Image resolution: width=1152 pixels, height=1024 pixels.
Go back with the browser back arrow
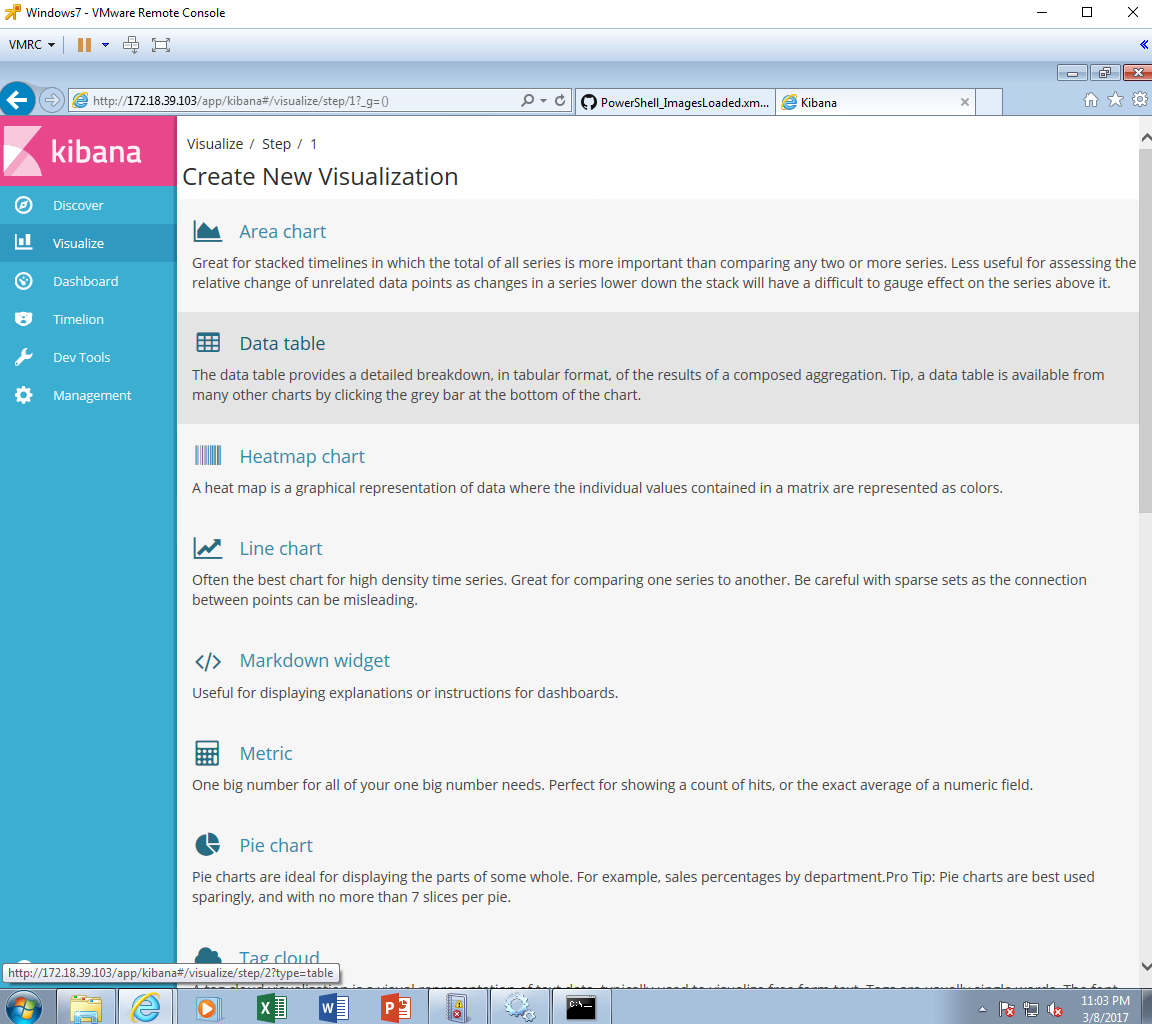coord(18,100)
